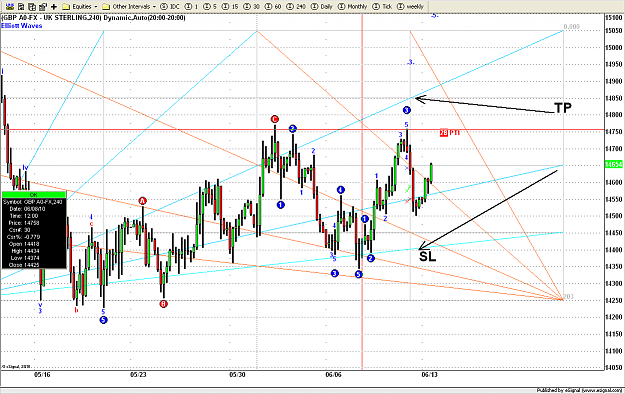Switch to the weekly interval
The width and height of the screenshot is (625, 394).
(x=410, y=6)
